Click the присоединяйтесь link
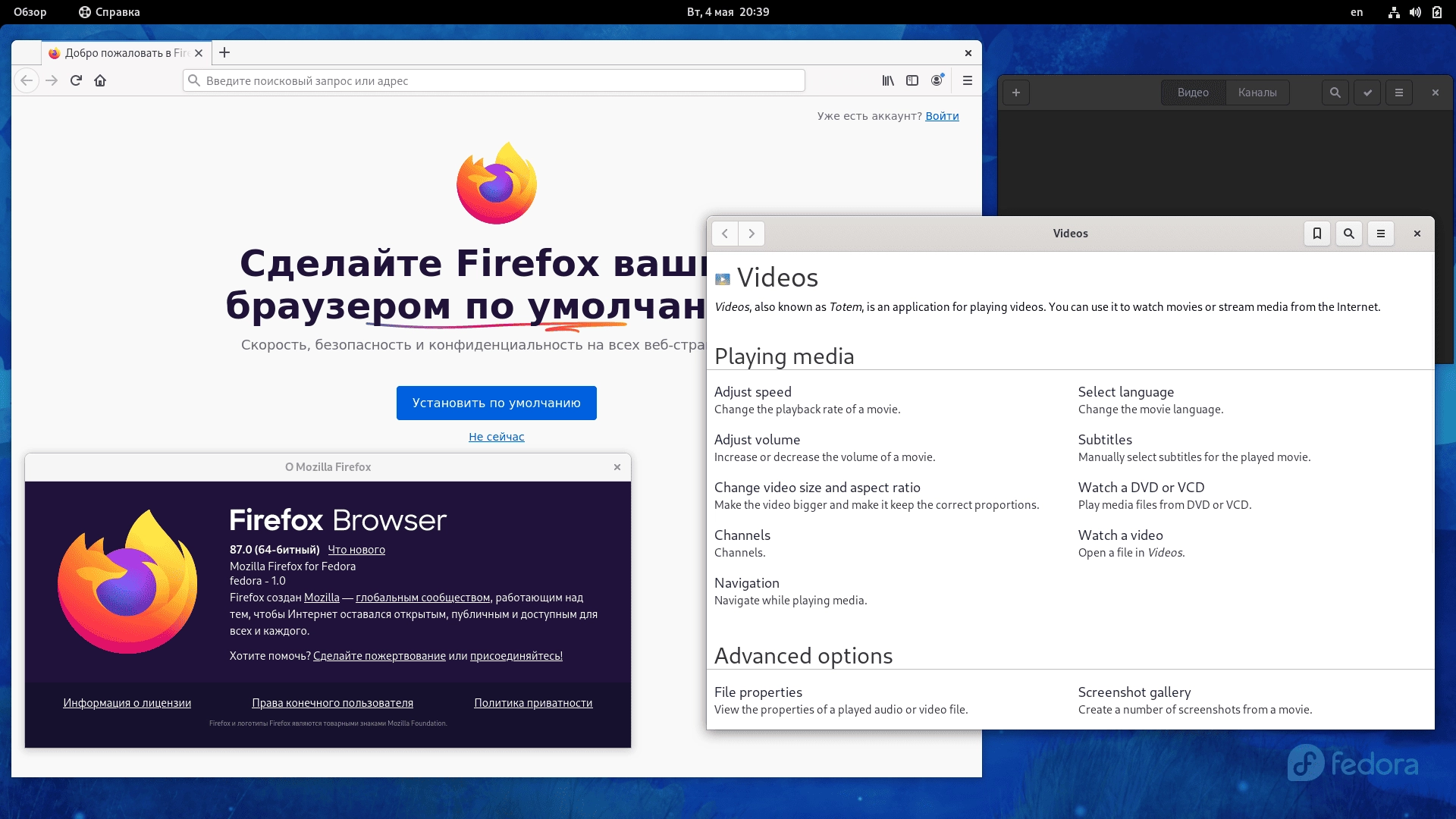This screenshot has width=1456, height=819. pos(516,656)
